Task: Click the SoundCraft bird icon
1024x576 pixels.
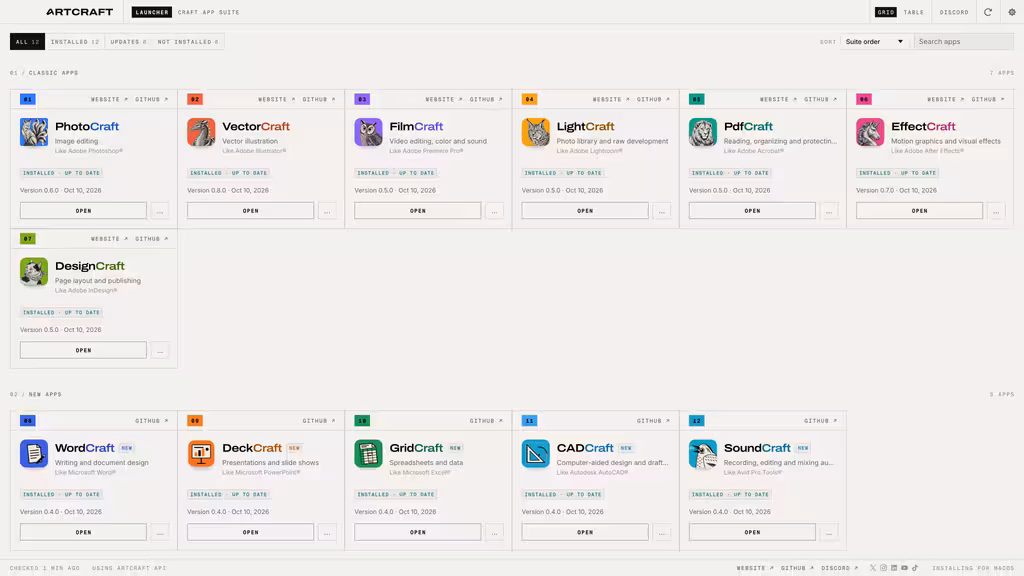Action: [703, 453]
